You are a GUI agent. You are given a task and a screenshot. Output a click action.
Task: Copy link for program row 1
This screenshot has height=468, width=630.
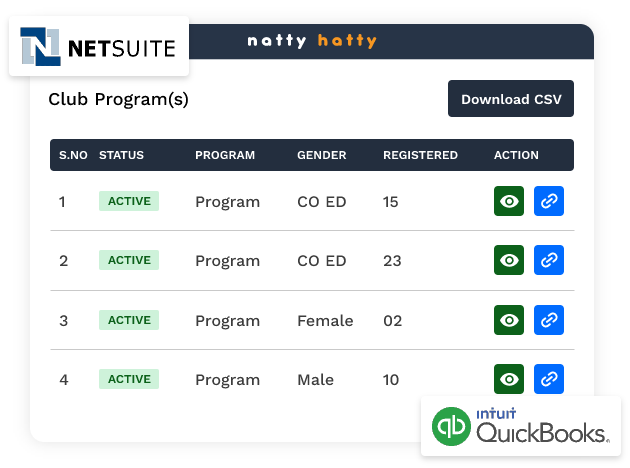pos(548,201)
